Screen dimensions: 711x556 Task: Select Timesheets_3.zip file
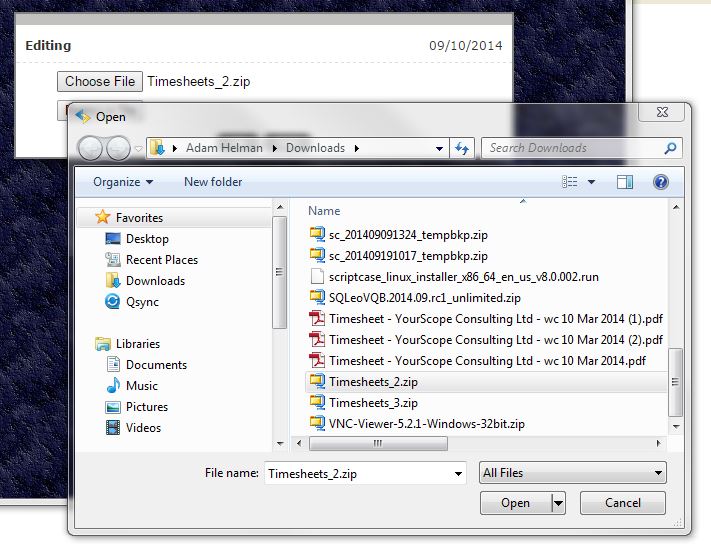click(373, 402)
